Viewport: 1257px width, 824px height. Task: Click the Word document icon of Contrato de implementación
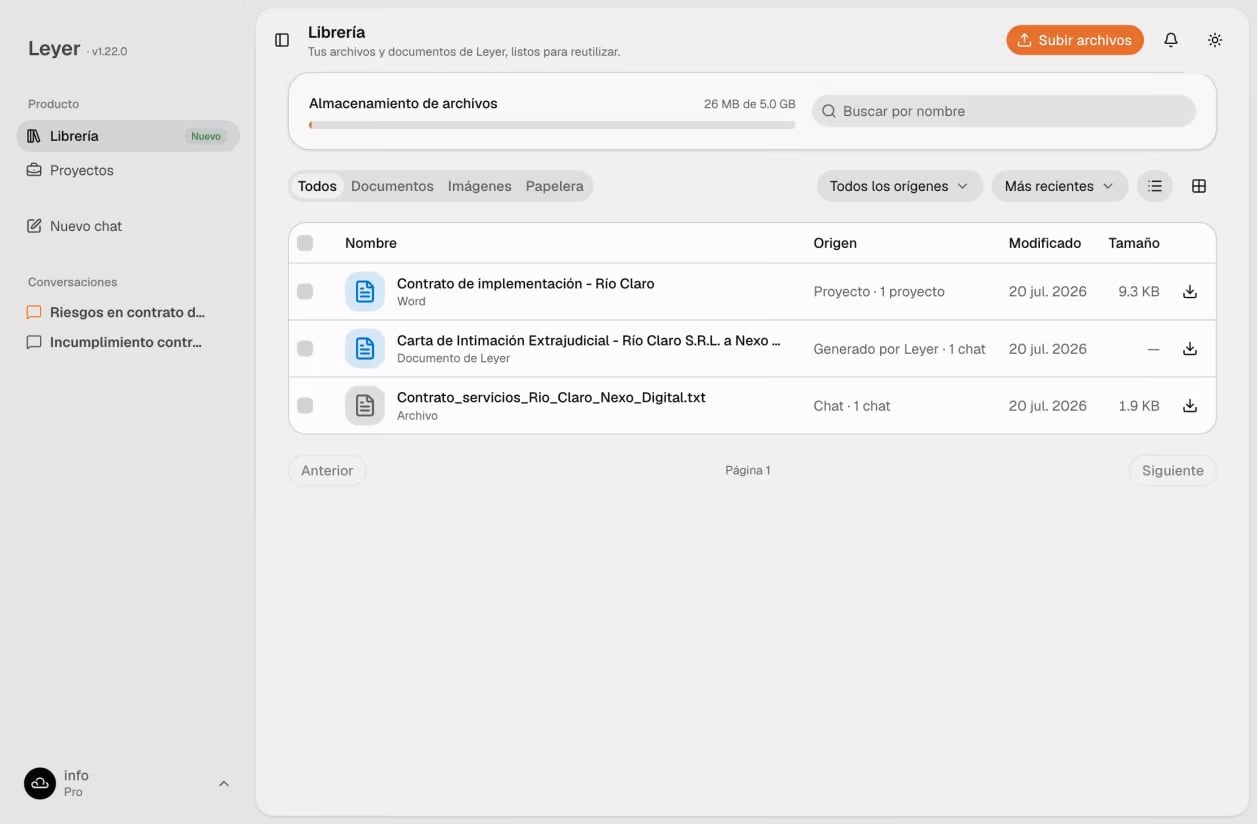click(365, 292)
